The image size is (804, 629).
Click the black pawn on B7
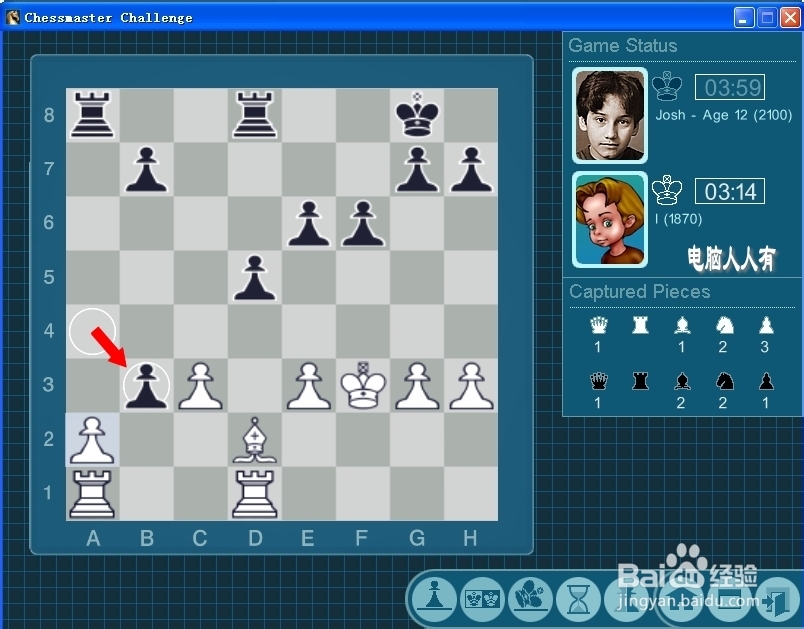coord(146,169)
